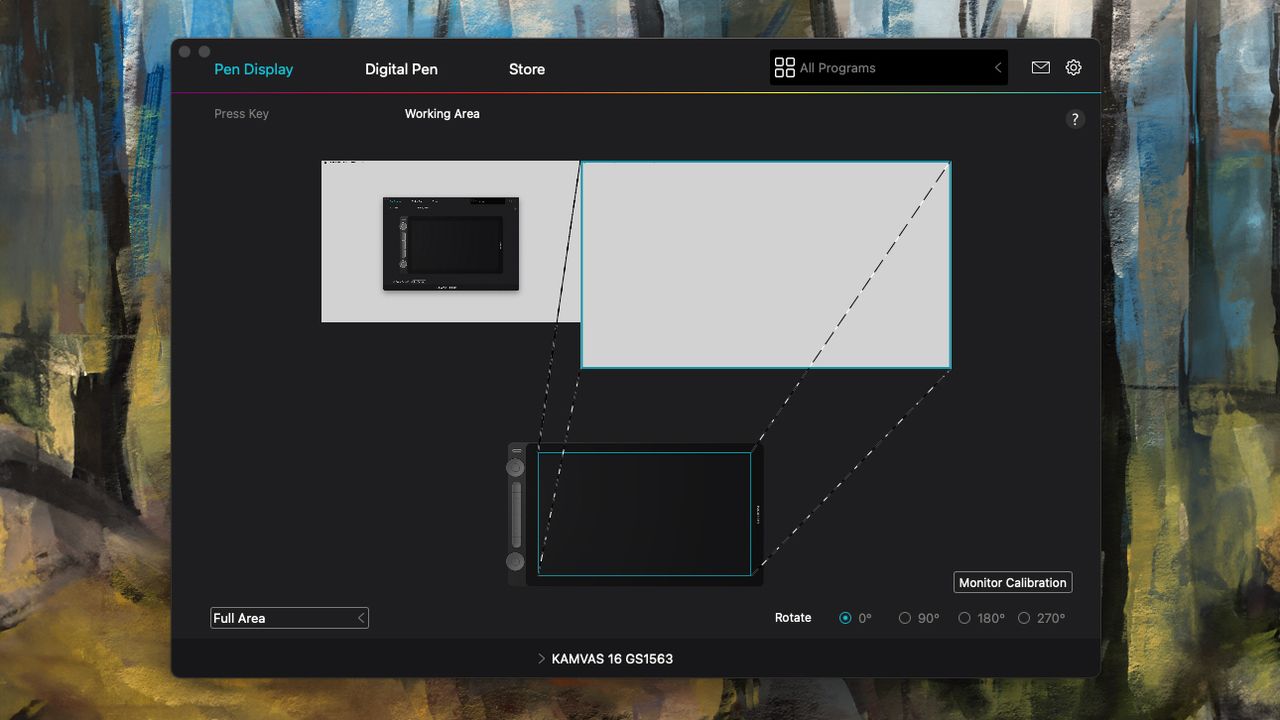Switch to the Digital Pen tab

pos(401,69)
